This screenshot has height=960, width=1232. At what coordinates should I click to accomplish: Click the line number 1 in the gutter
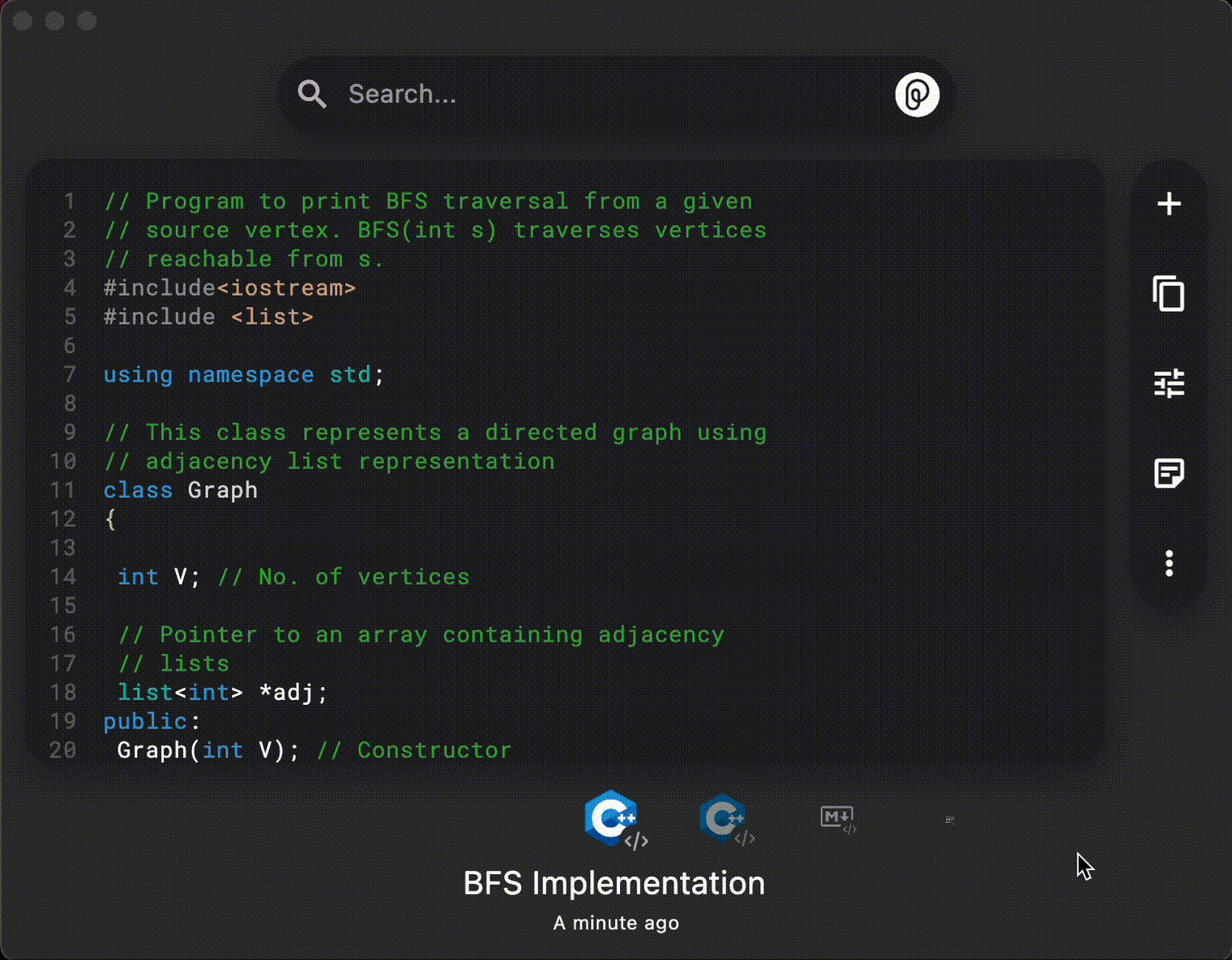tap(70, 201)
